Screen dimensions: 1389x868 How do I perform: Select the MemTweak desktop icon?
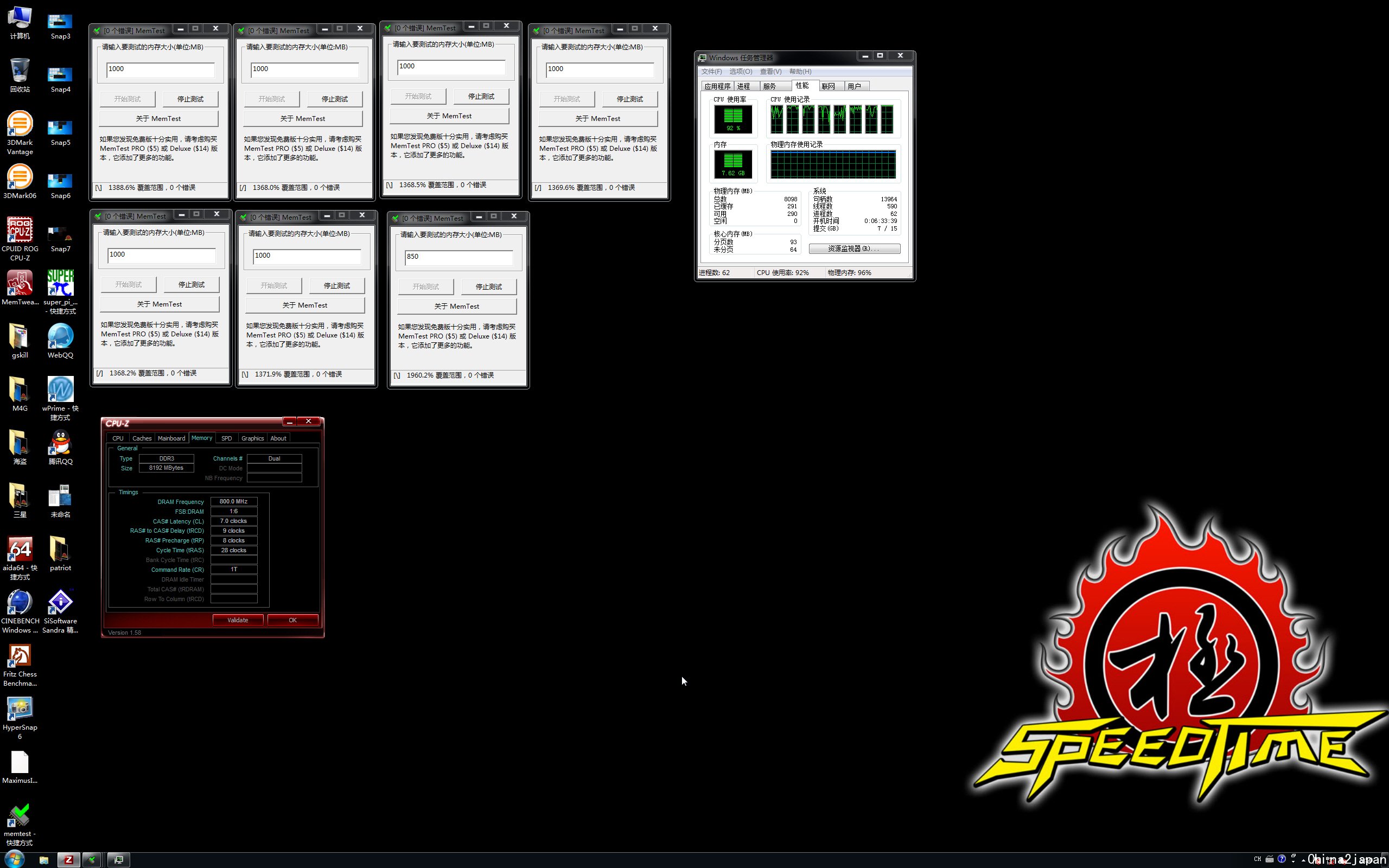coord(20,288)
